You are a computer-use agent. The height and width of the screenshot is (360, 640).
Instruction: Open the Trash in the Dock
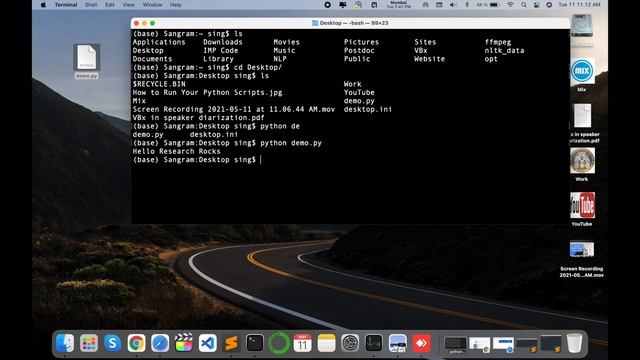[x=574, y=343]
